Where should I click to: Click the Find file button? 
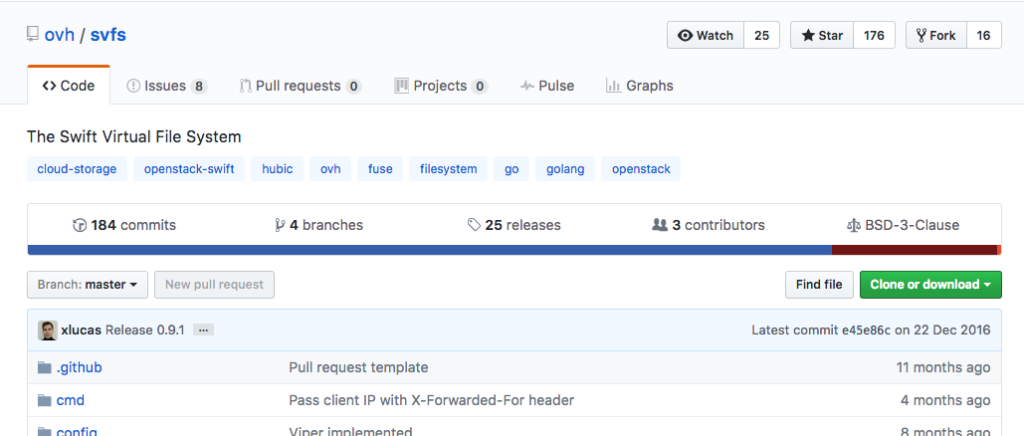pyautogui.click(x=819, y=285)
